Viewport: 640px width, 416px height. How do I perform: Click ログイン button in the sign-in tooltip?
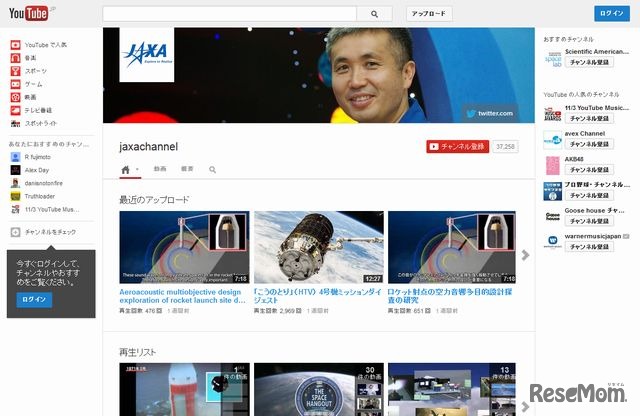click(34, 300)
